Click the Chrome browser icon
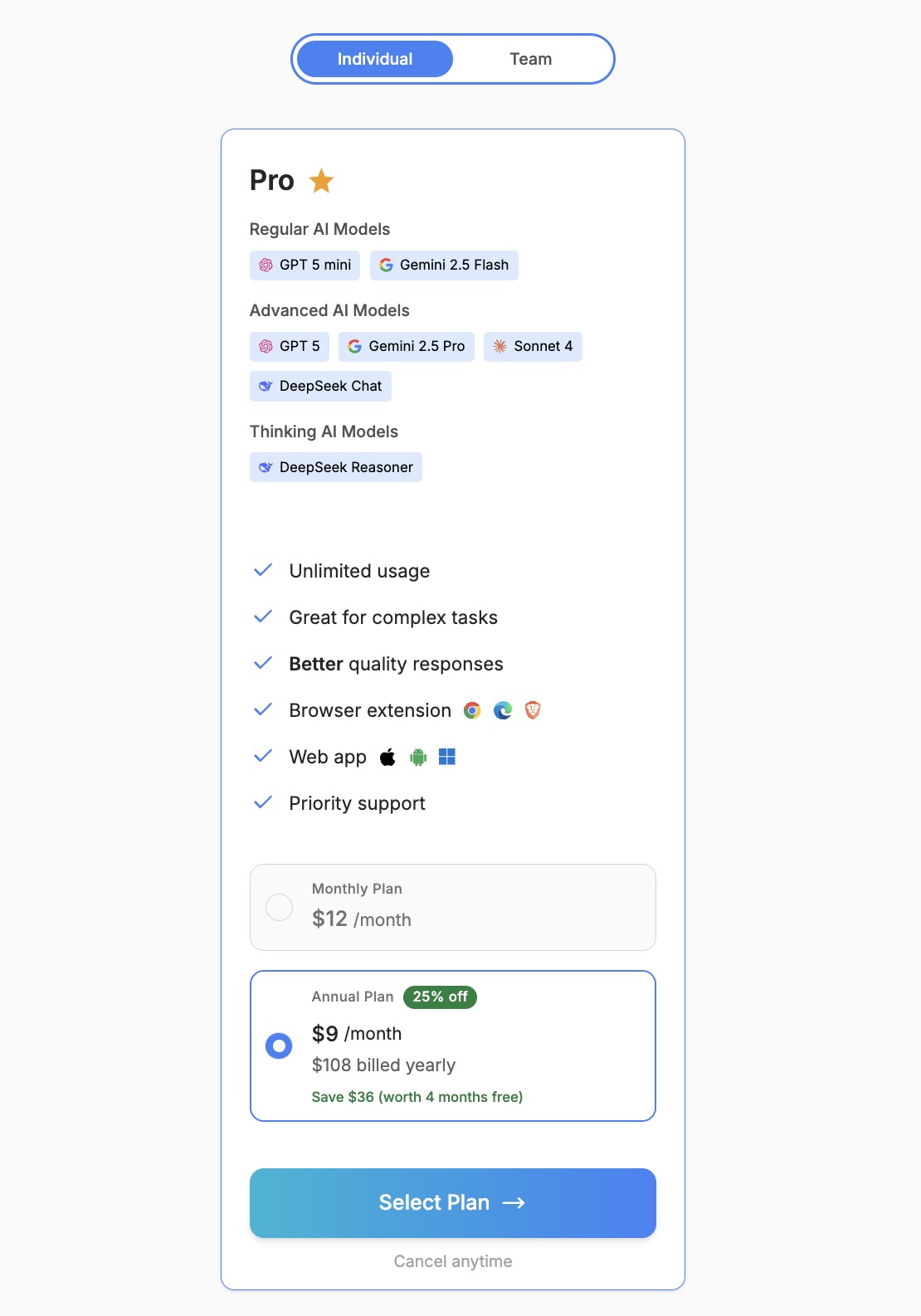This screenshot has width=921, height=1316. point(472,710)
